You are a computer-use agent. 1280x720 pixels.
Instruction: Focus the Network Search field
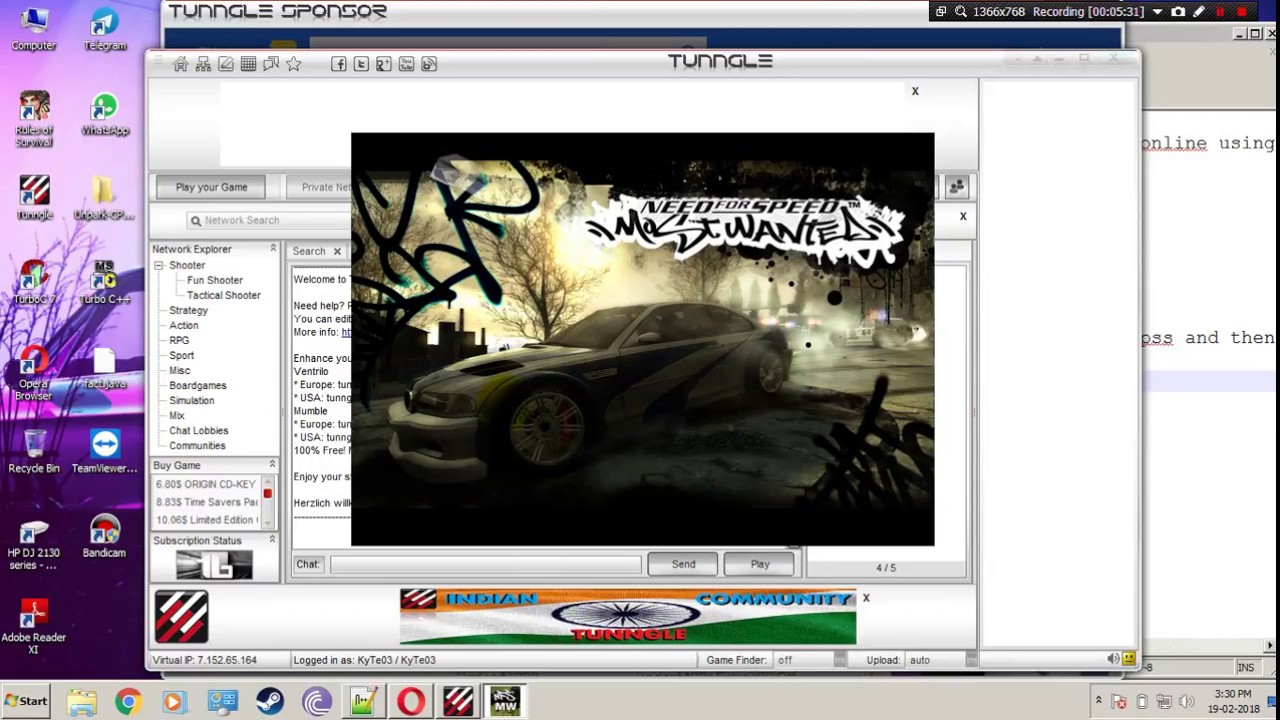[x=268, y=220]
